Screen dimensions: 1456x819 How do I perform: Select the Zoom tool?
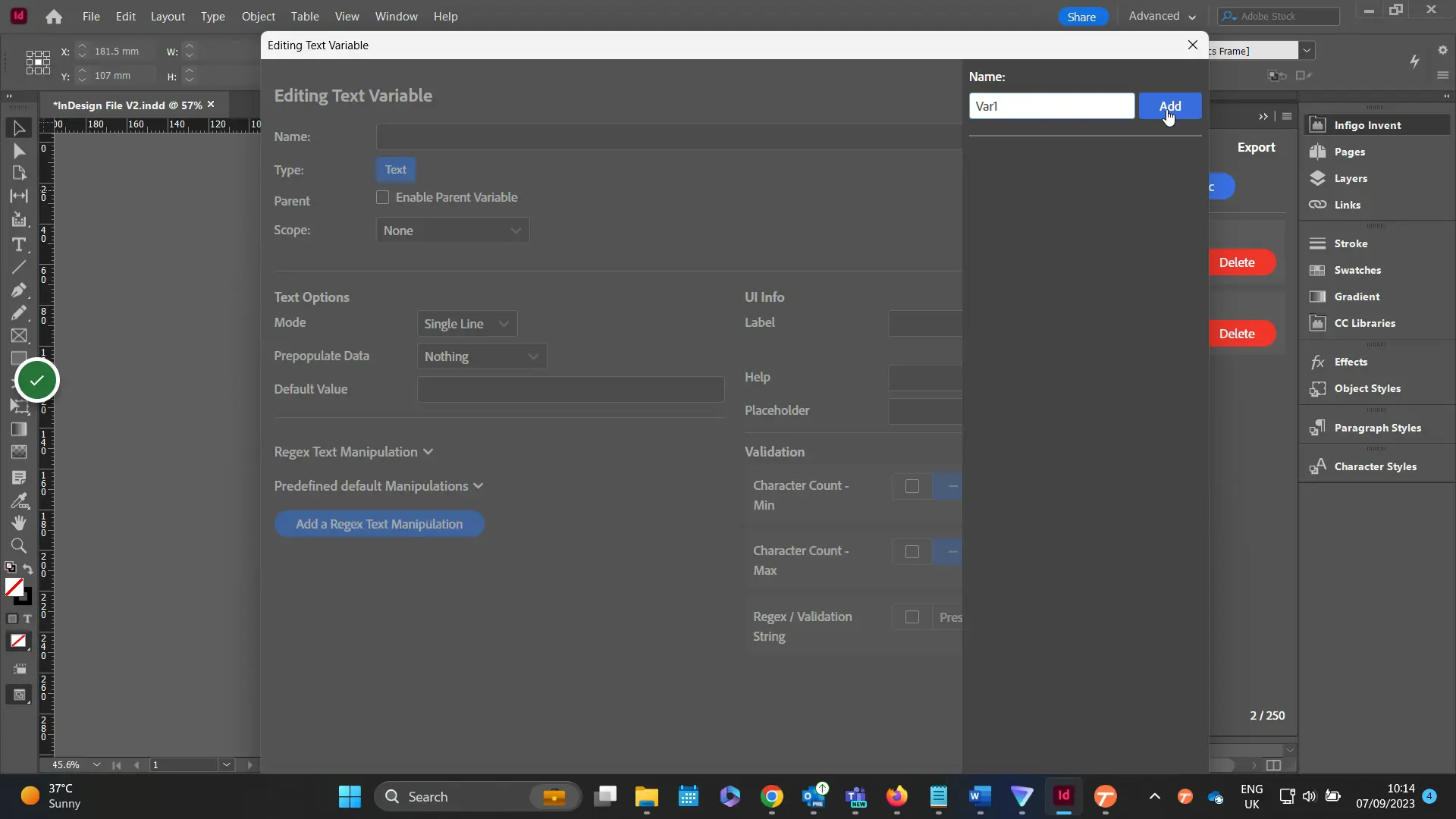click(x=19, y=546)
